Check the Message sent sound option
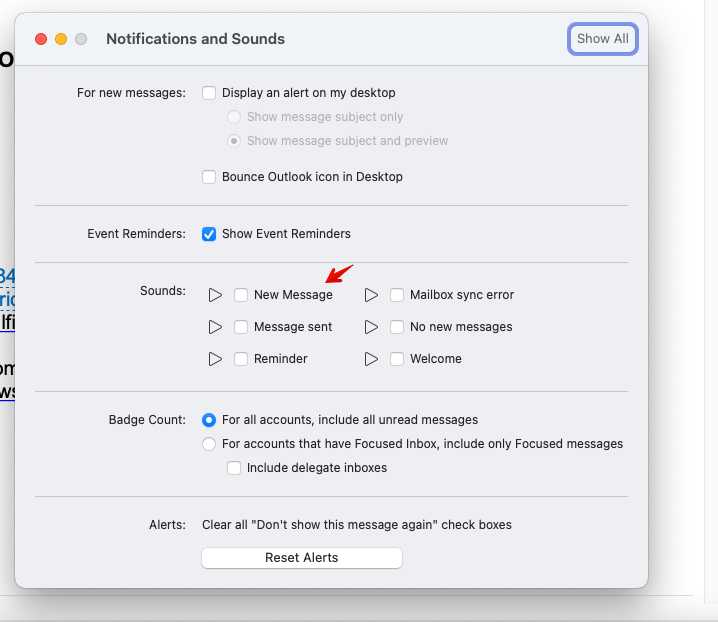The height and width of the screenshot is (622, 718). (241, 327)
